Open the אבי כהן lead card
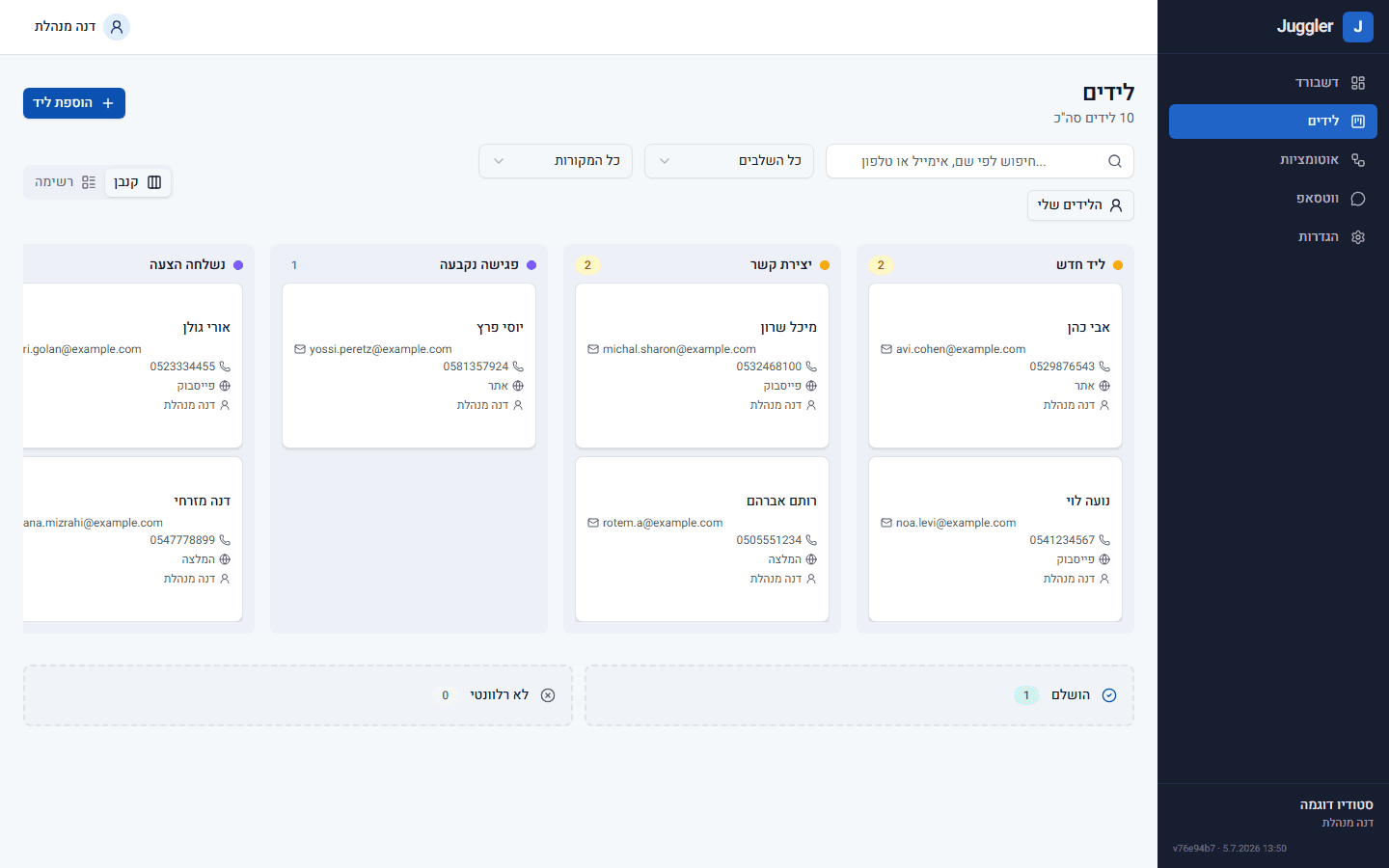Screen dimensions: 1389x868 point(995,366)
